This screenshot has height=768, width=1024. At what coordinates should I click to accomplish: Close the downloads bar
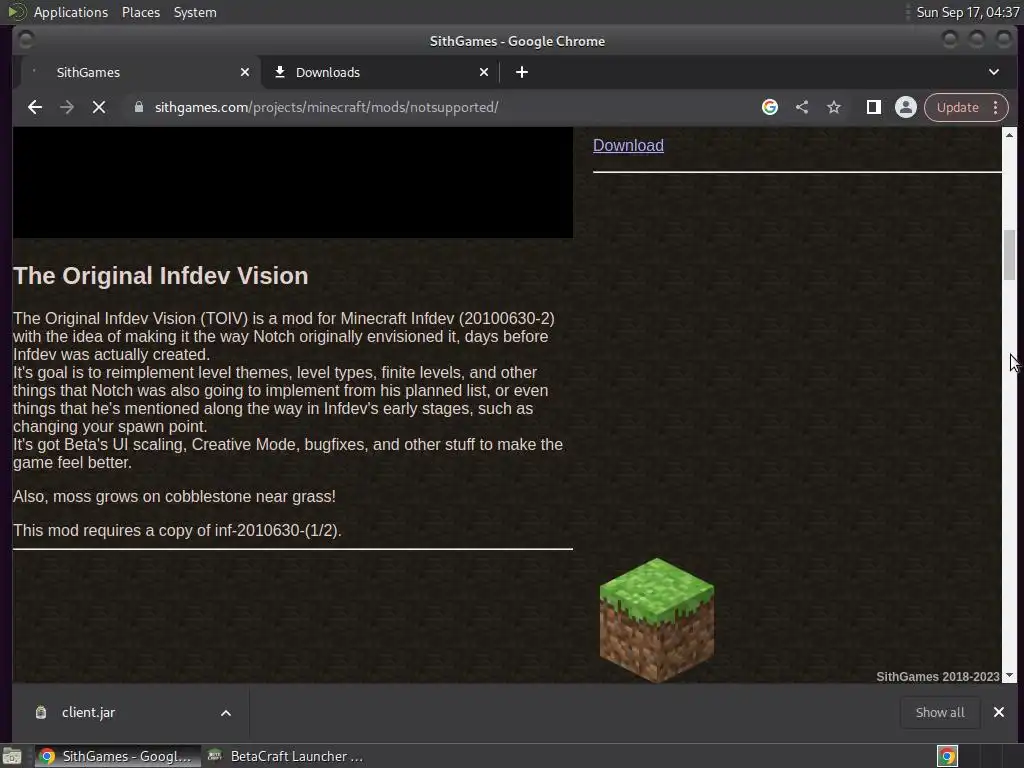(x=999, y=712)
